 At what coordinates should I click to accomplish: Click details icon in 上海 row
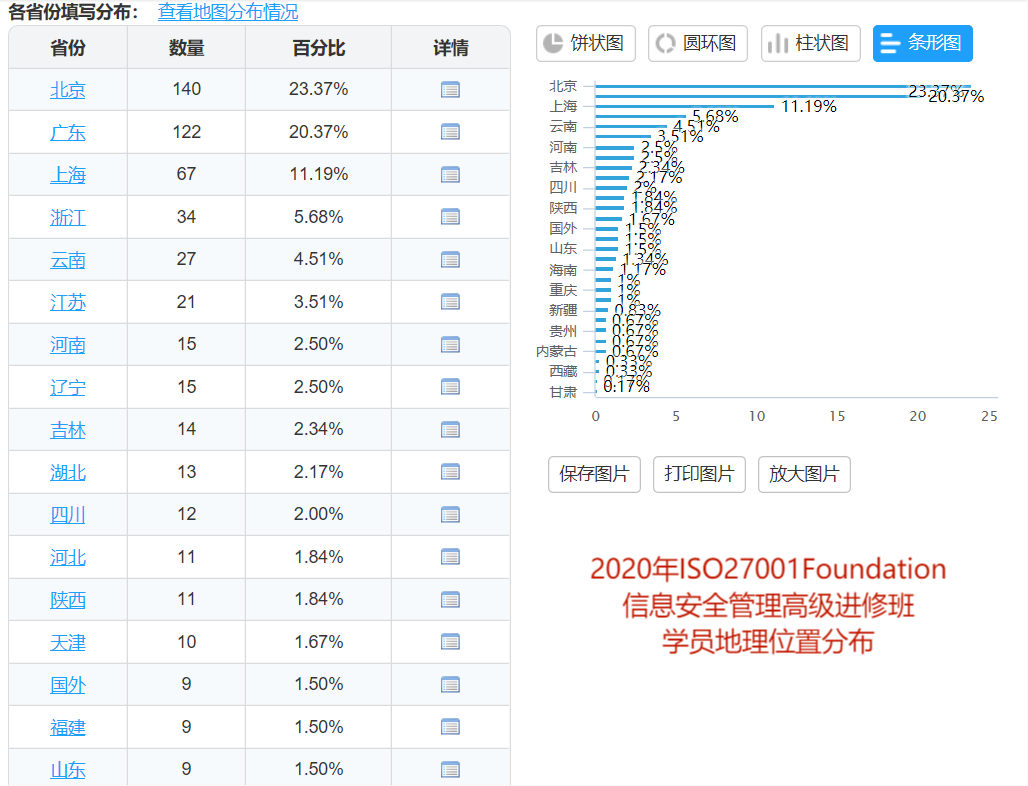pyautogui.click(x=450, y=175)
